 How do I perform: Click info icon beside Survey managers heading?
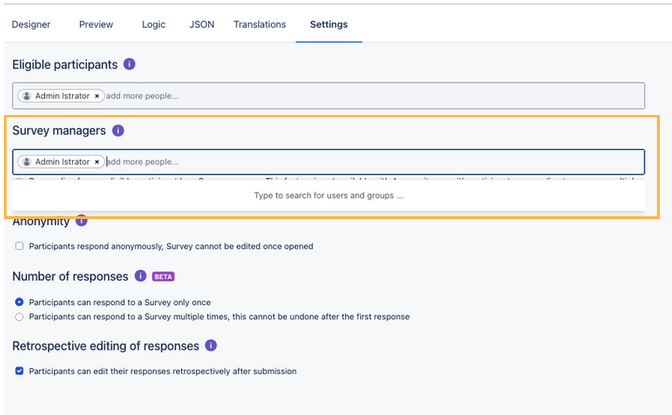(x=118, y=131)
